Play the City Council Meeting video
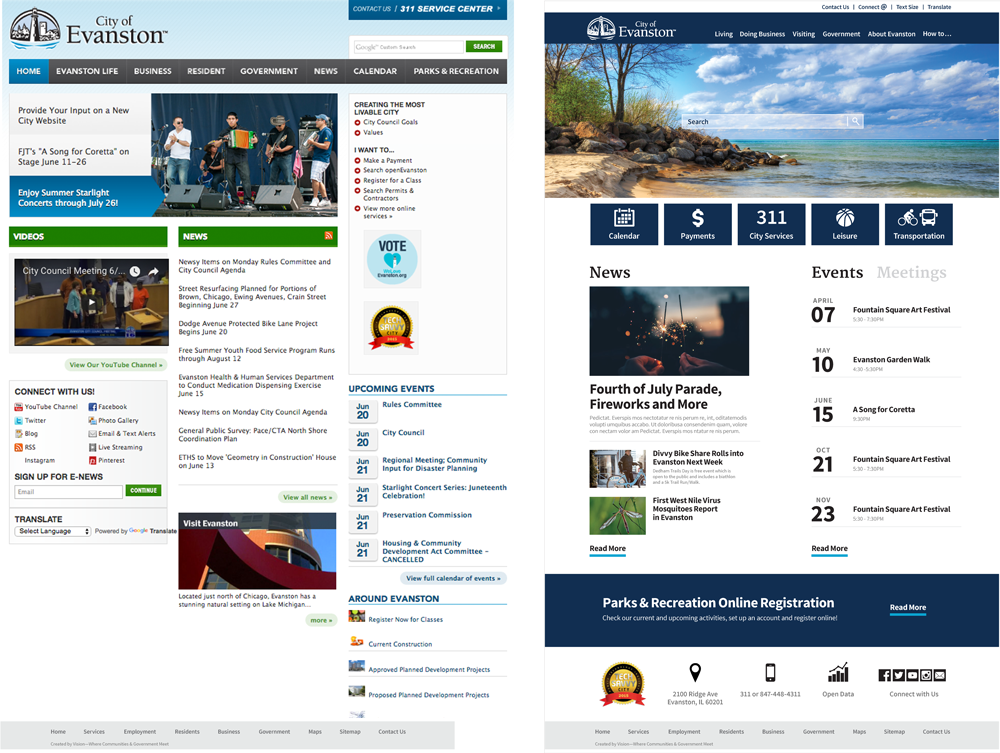The width and height of the screenshot is (1000, 753). [x=91, y=302]
